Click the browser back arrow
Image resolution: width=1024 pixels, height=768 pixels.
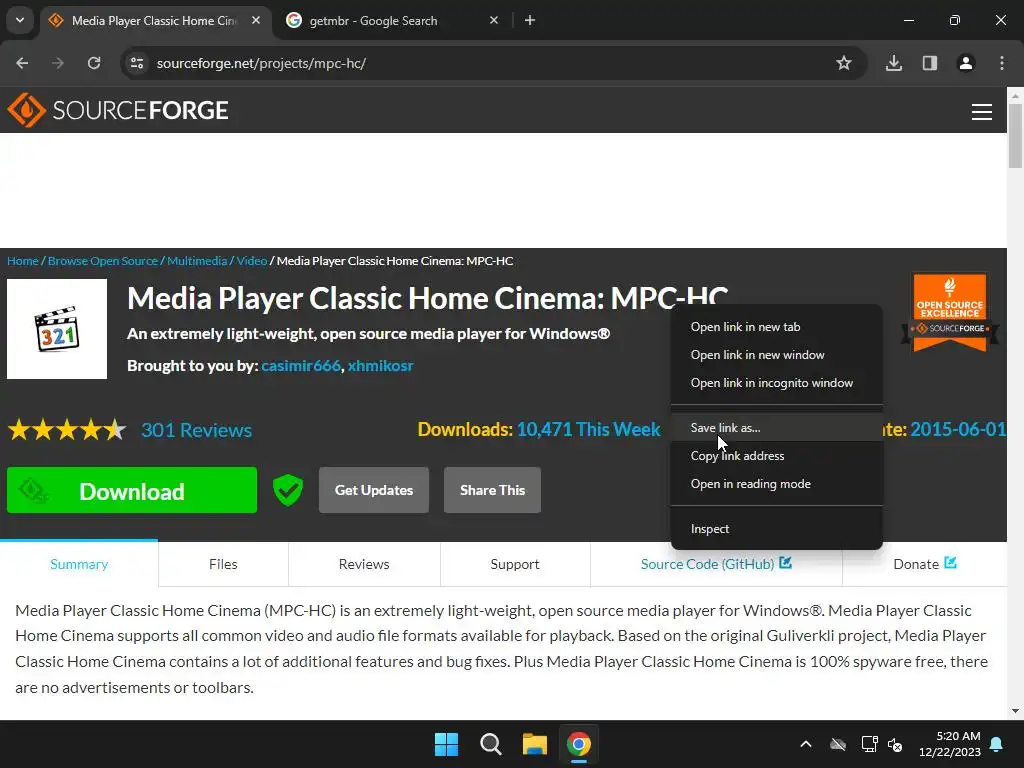point(22,63)
